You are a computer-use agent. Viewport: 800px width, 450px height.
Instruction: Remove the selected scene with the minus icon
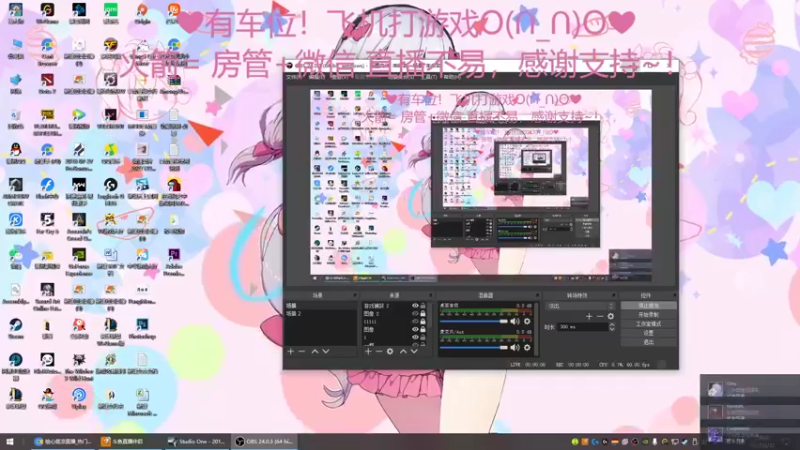(x=302, y=352)
